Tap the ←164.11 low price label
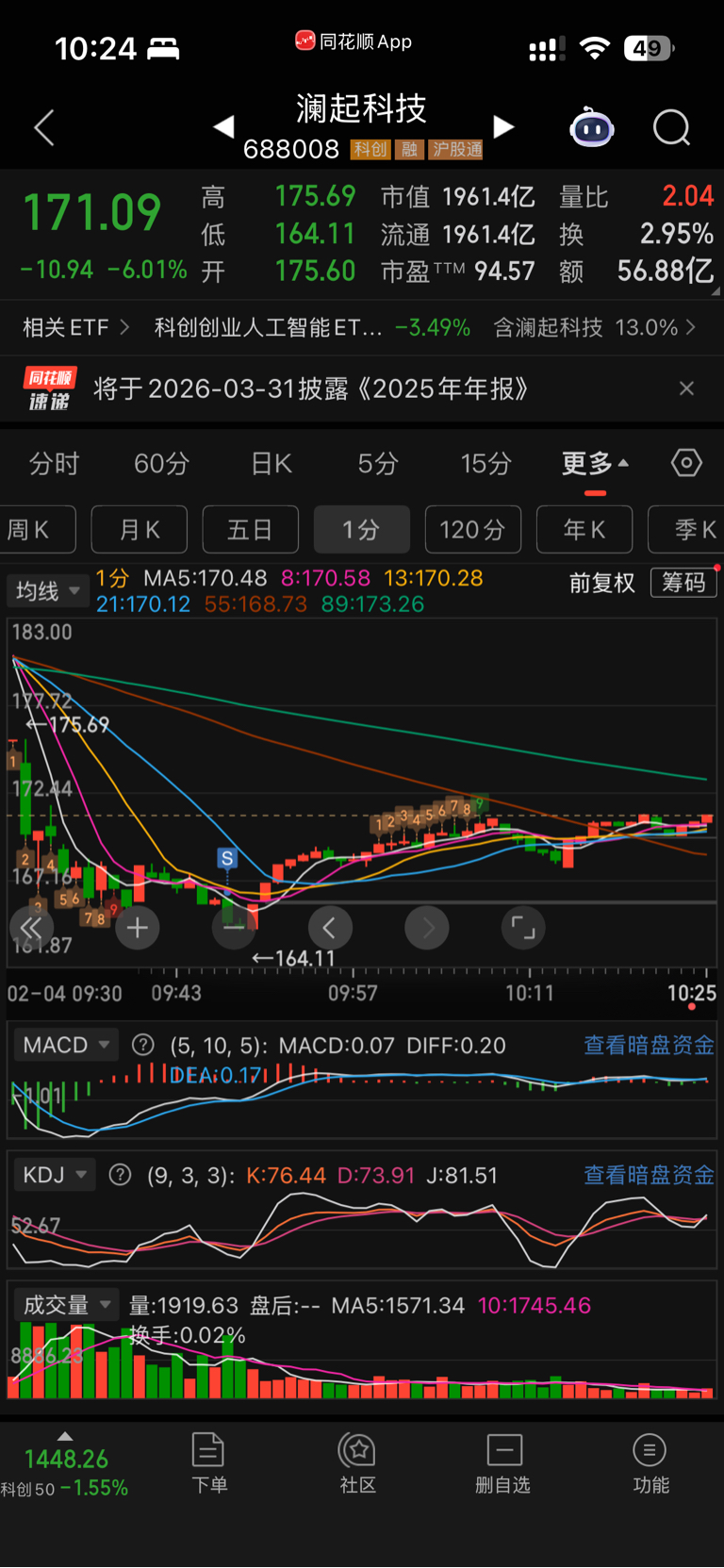This screenshot has height=1568, width=724. [294, 958]
